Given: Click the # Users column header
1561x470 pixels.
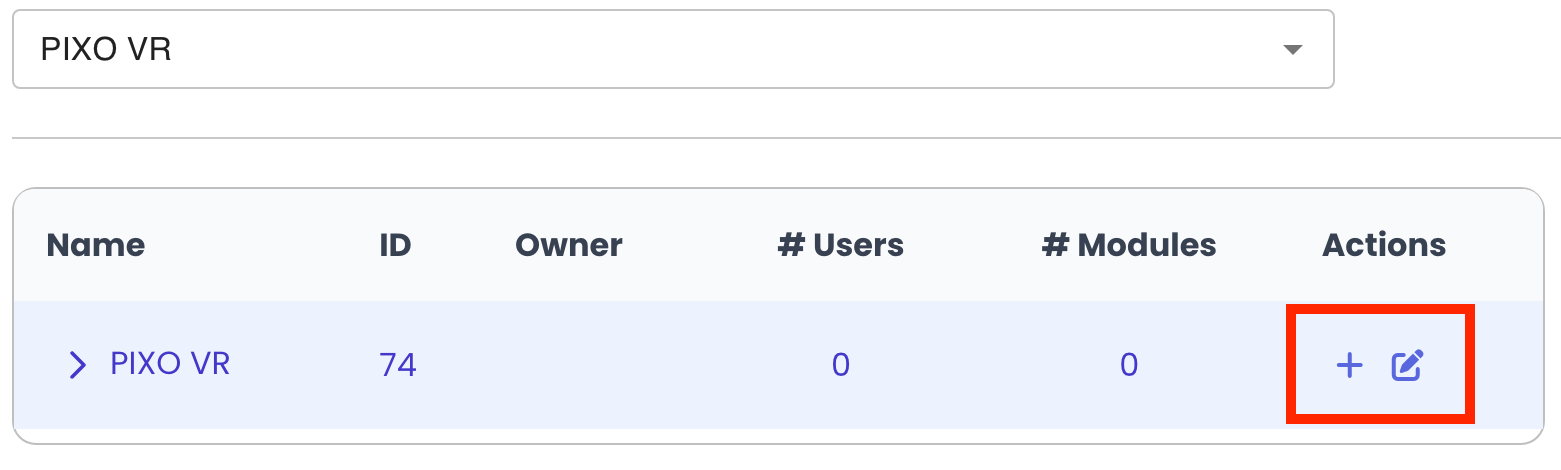Looking at the screenshot, I should click(x=840, y=245).
